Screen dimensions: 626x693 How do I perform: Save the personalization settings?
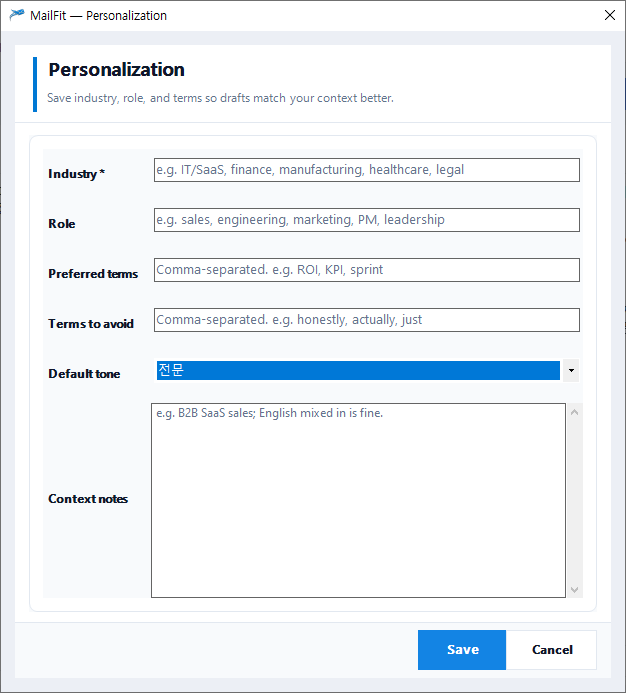pos(462,650)
